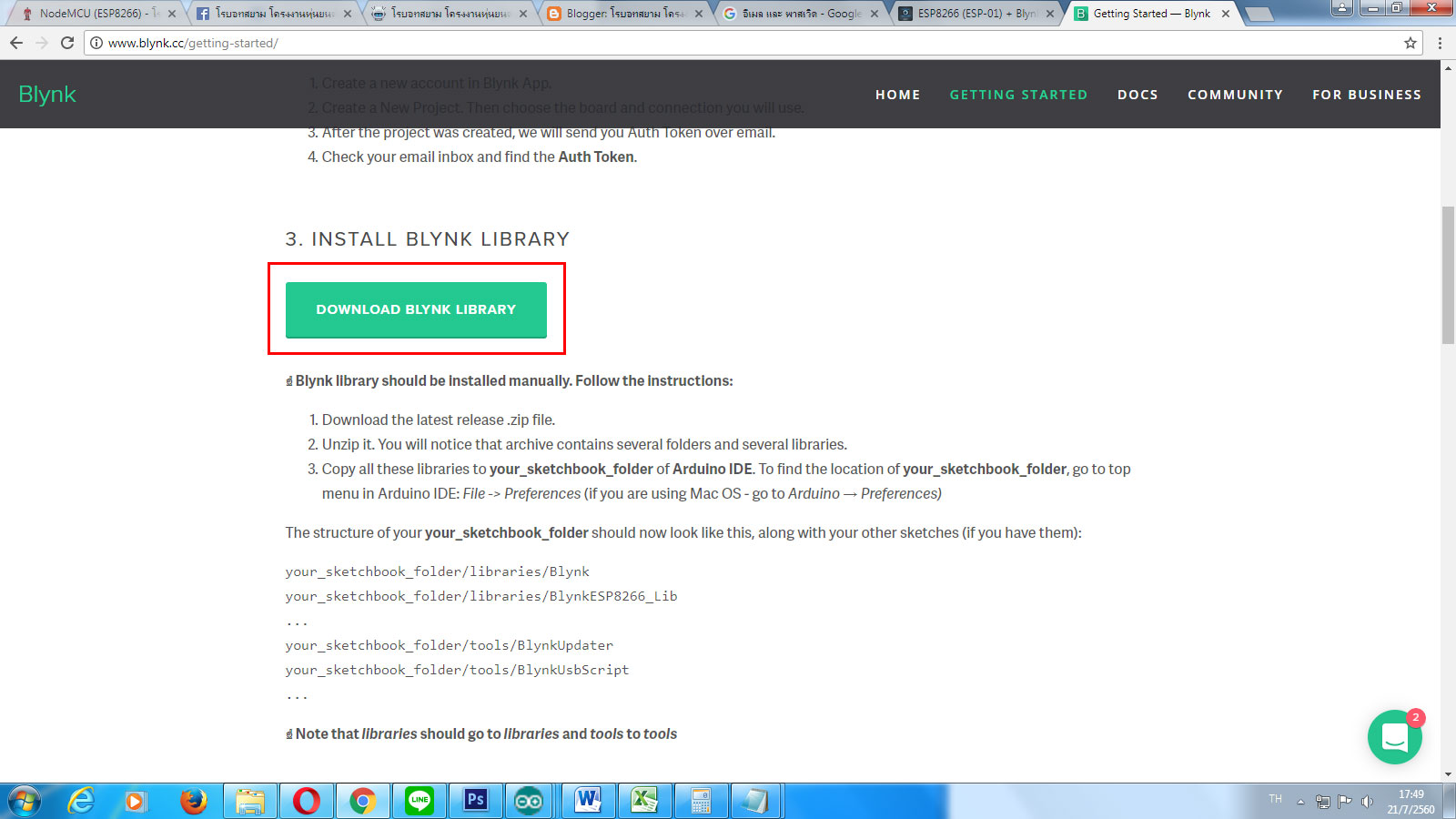Click the scrollbar down arrow
Image resolution: width=1456 pixels, height=819 pixels.
tap(1448, 774)
